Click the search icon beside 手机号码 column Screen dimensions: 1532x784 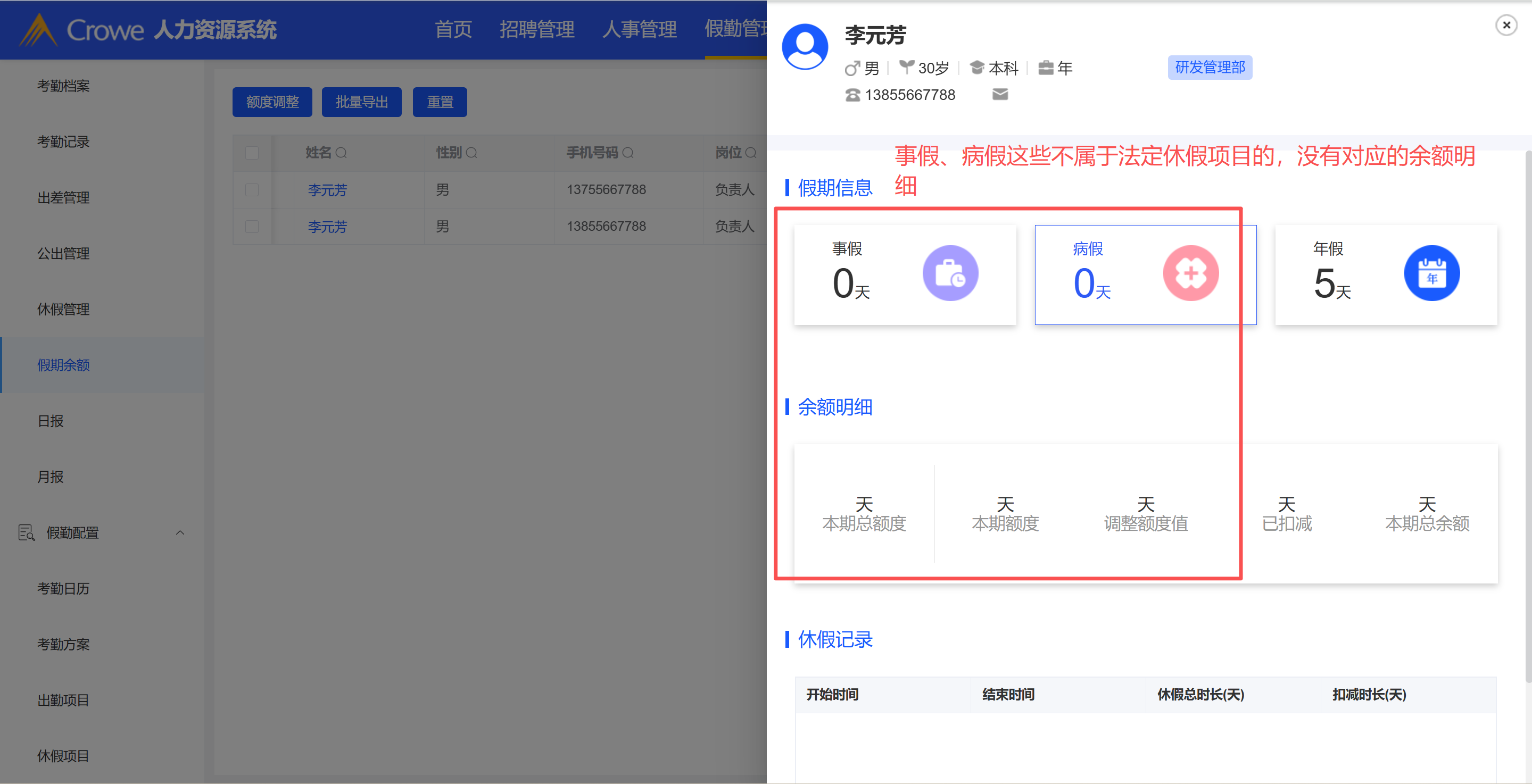[628, 153]
